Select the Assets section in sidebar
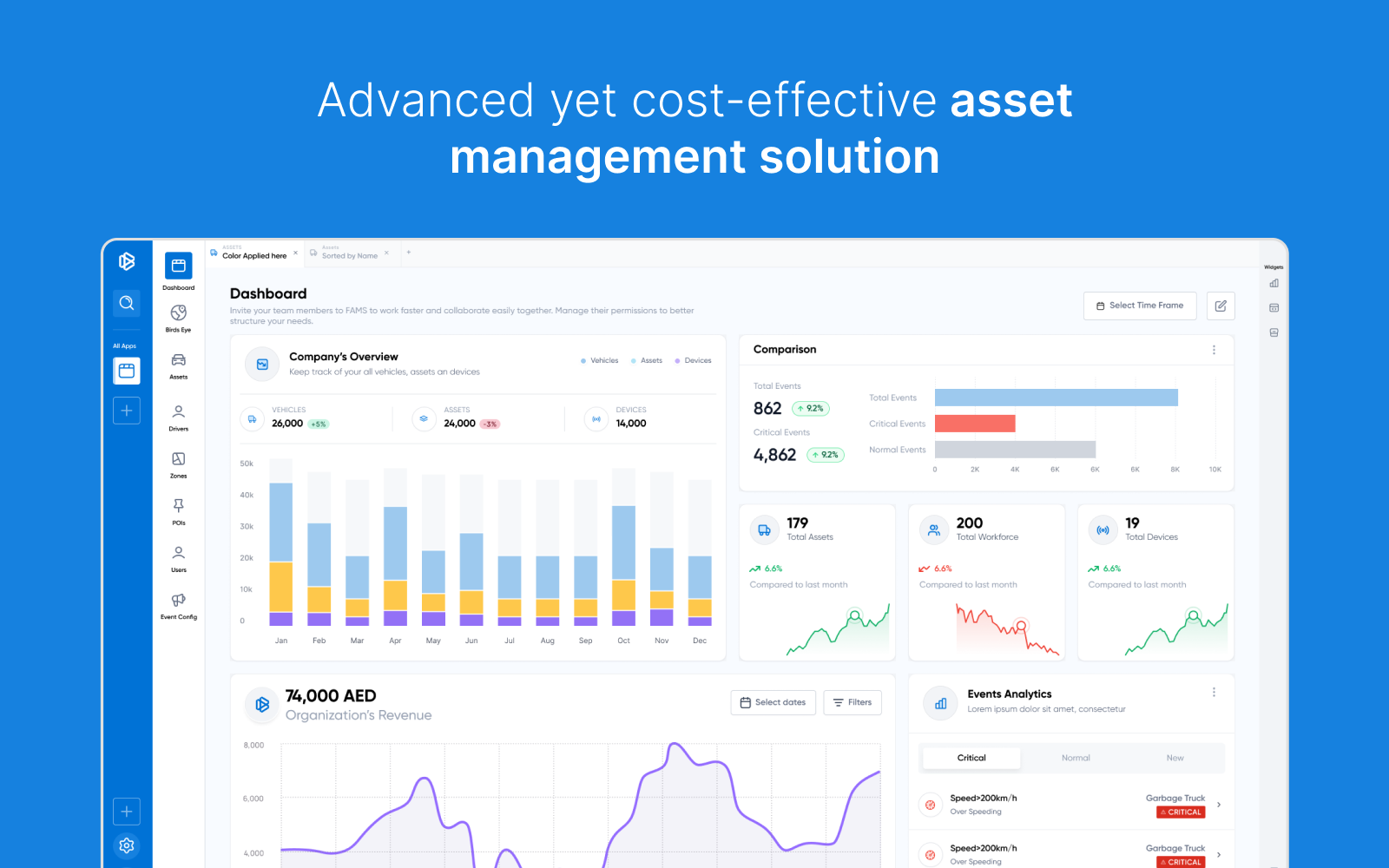 178,363
